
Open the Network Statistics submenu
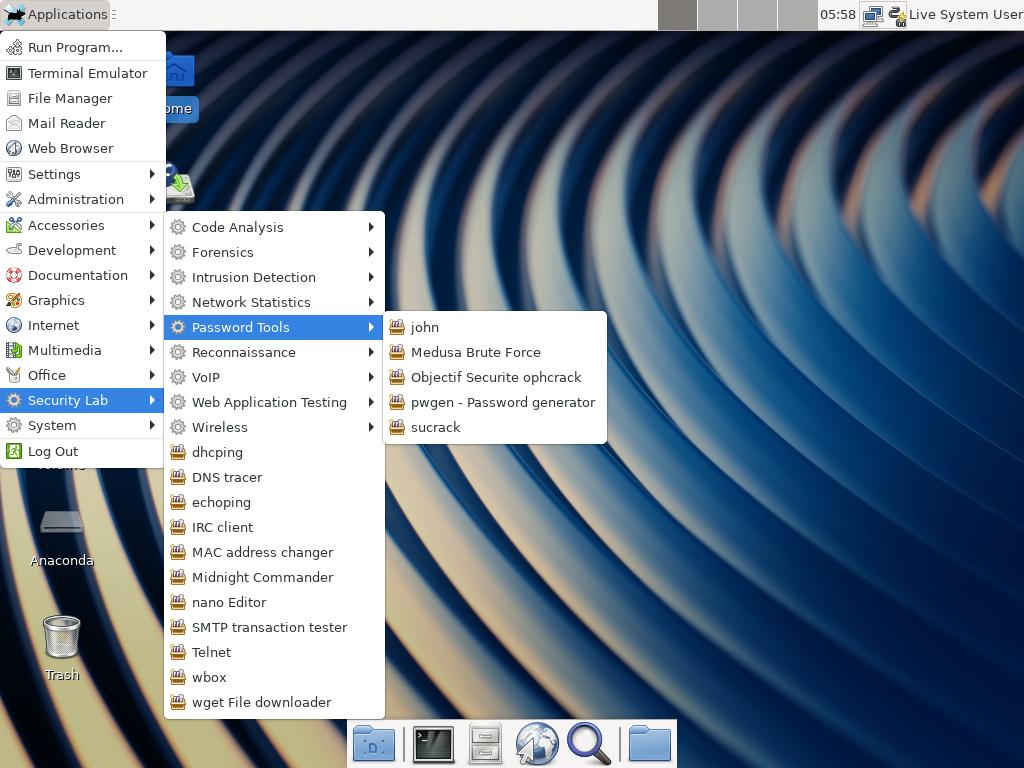point(274,302)
